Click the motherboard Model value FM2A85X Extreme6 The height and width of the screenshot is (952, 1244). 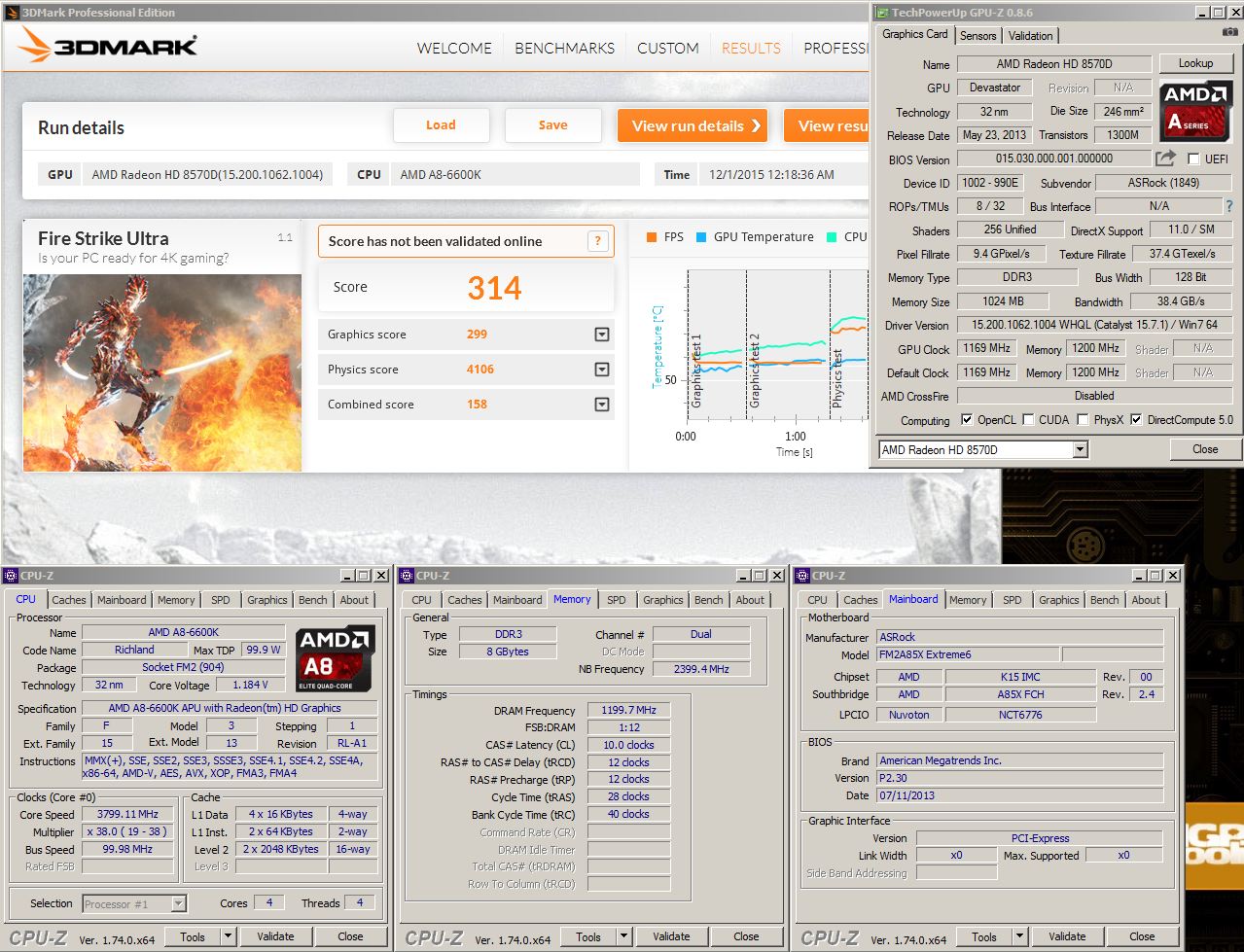(968, 655)
